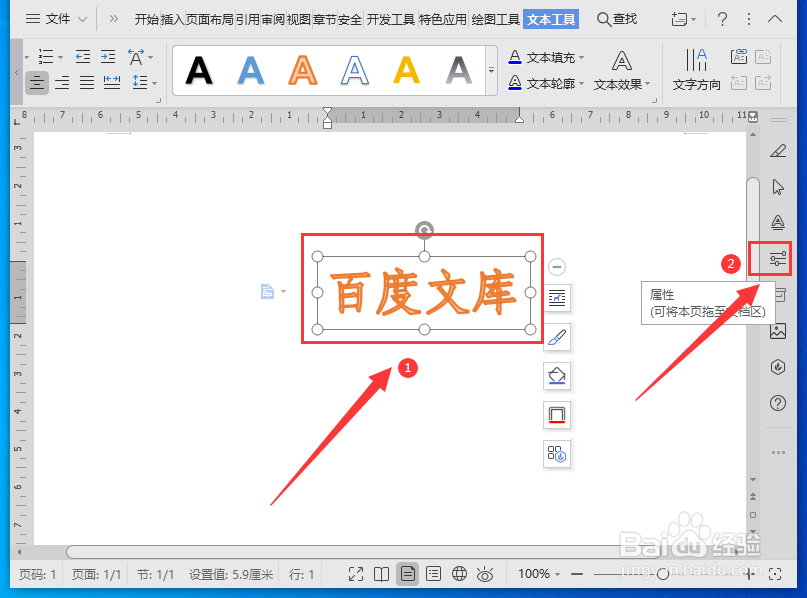Click the 文字方向 button

[x=696, y=71]
